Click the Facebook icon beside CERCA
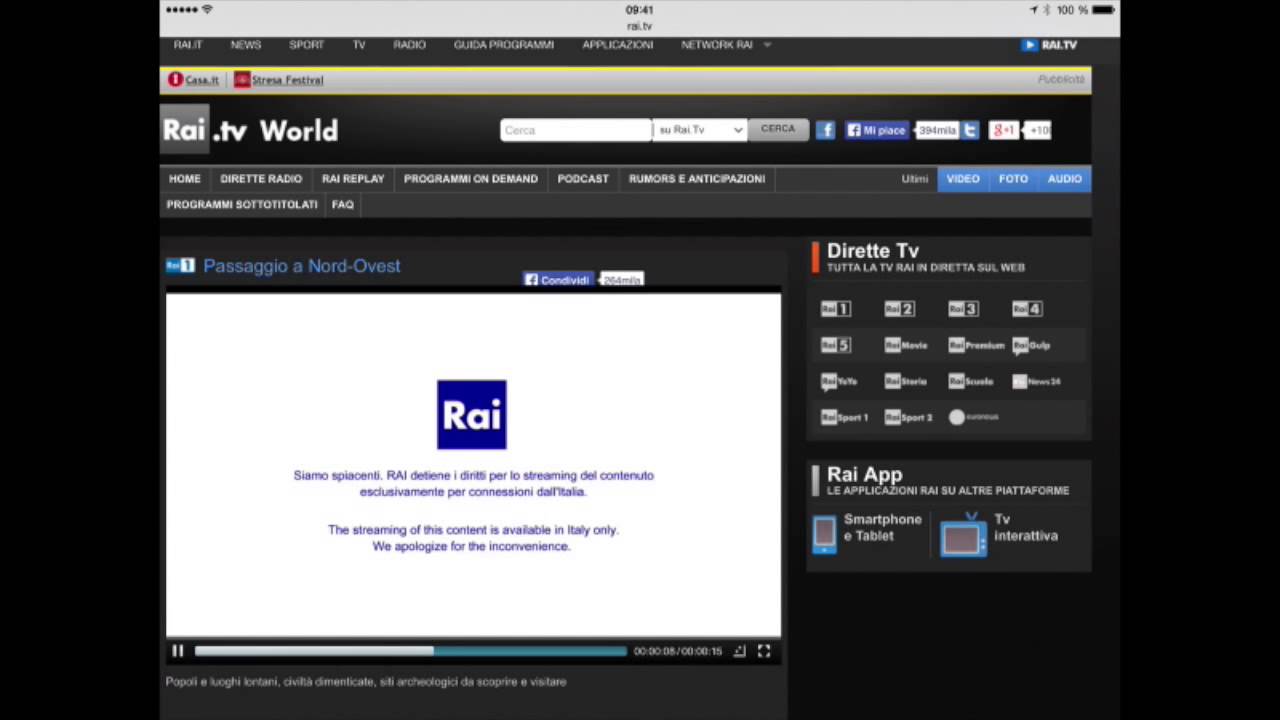 (x=825, y=130)
